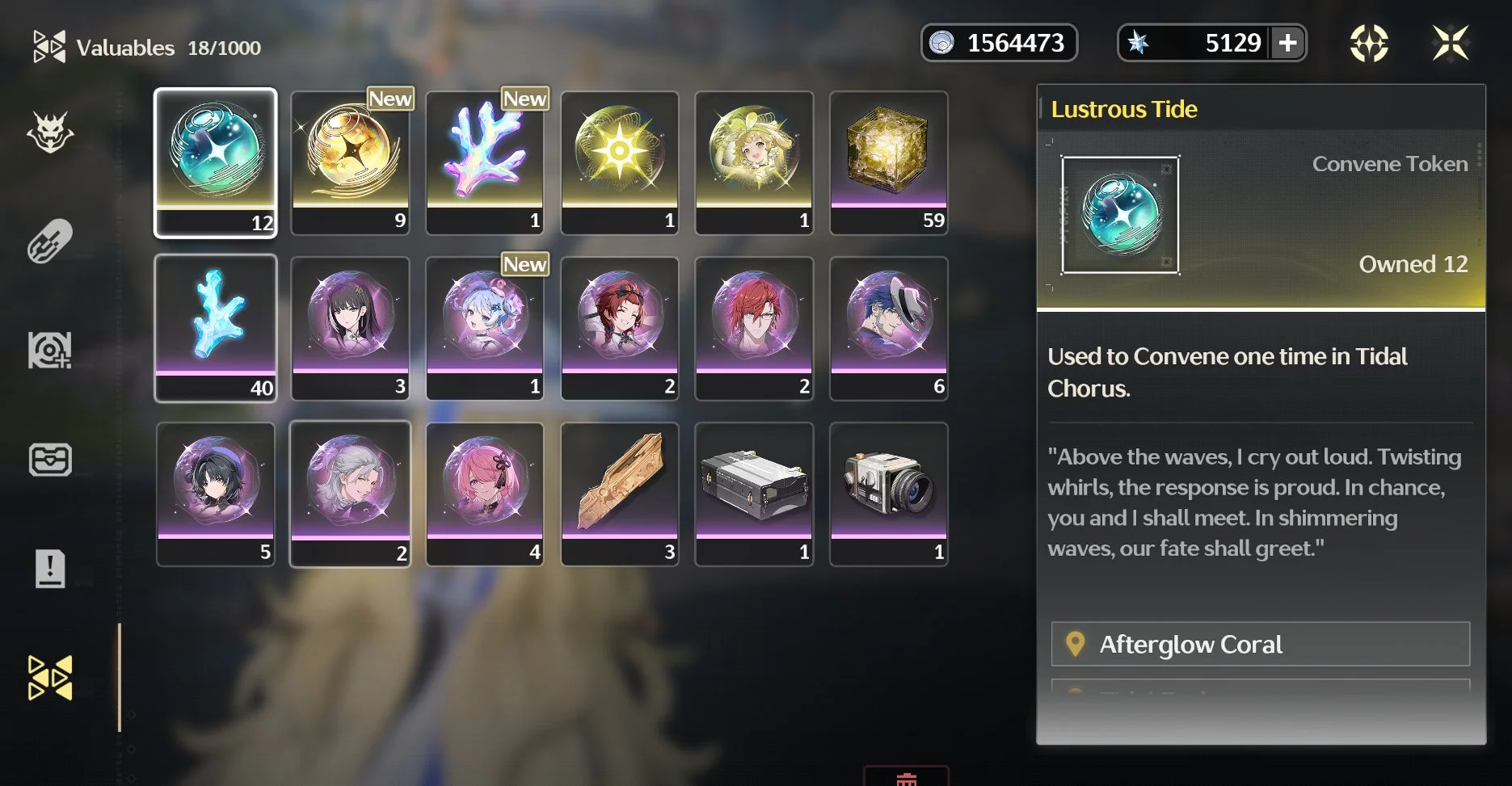The image size is (1512, 786).
Task: Select the capsule-shaped items category icon
Action: [50, 242]
